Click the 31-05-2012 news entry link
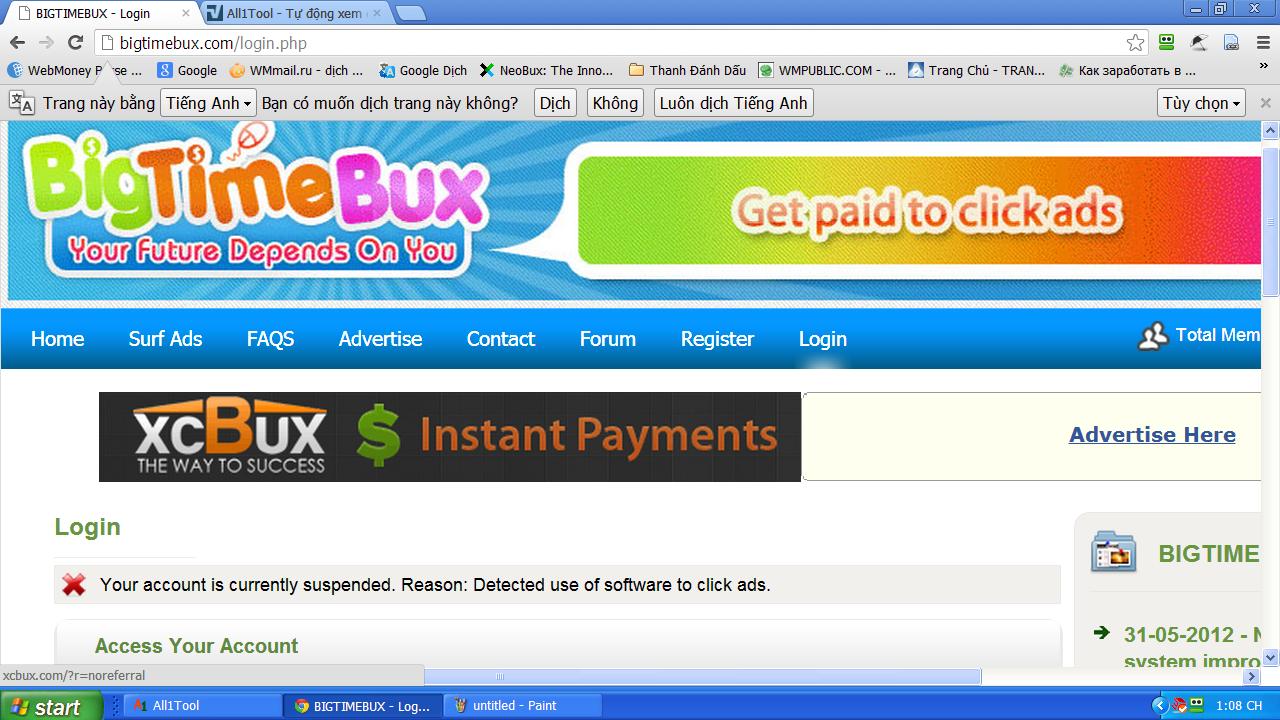The height and width of the screenshot is (720, 1280). (x=1192, y=648)
